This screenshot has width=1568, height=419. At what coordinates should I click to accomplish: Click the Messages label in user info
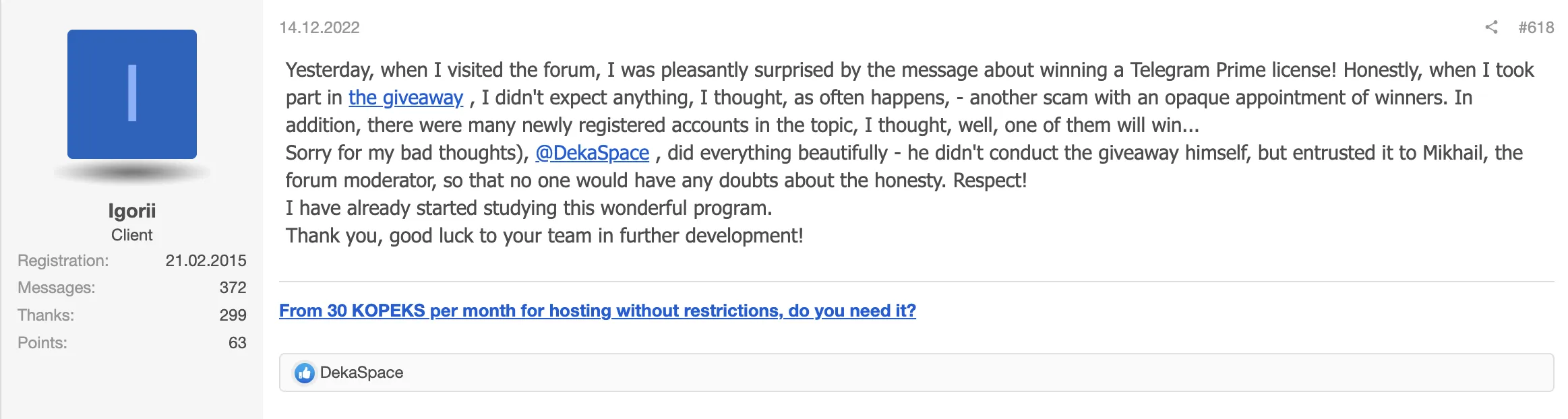[x=57, y=288]
